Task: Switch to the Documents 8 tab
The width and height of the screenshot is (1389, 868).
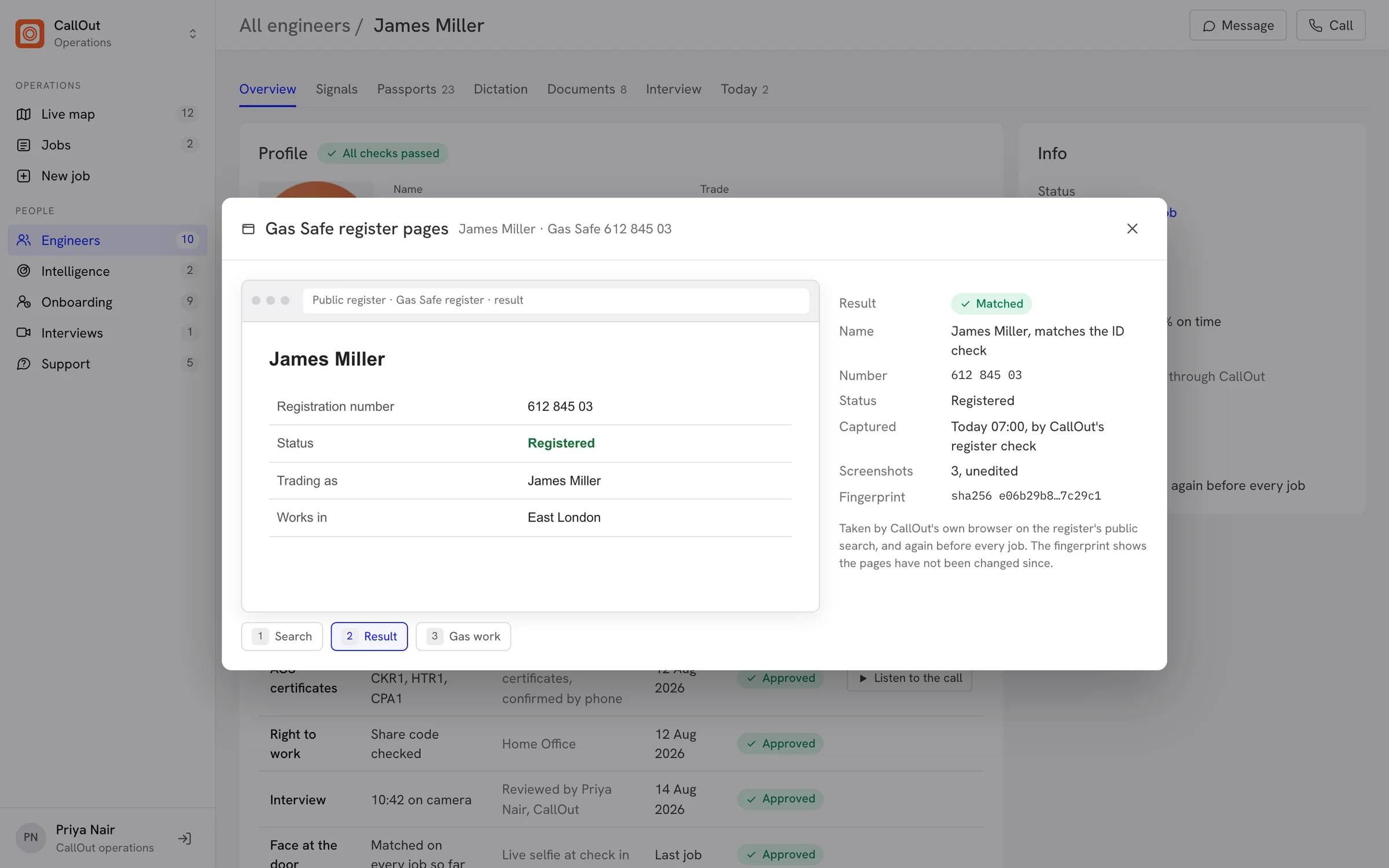Action: point(587,89)
